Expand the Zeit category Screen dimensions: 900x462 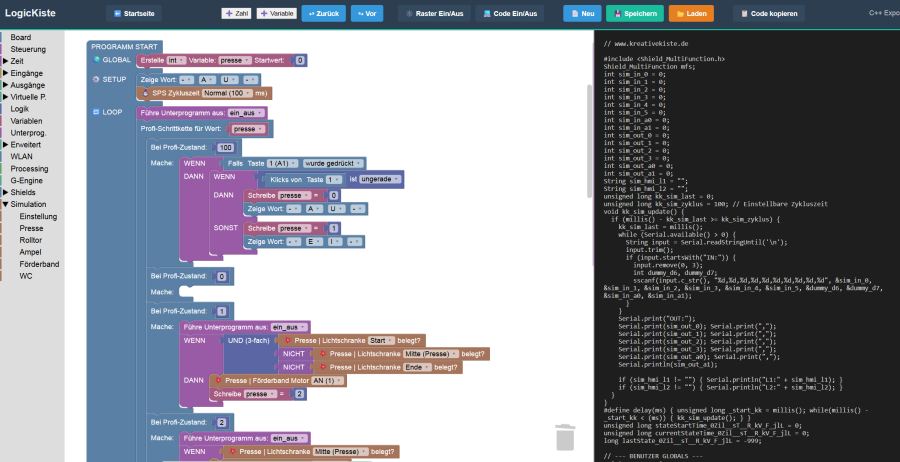coord(17,61)
